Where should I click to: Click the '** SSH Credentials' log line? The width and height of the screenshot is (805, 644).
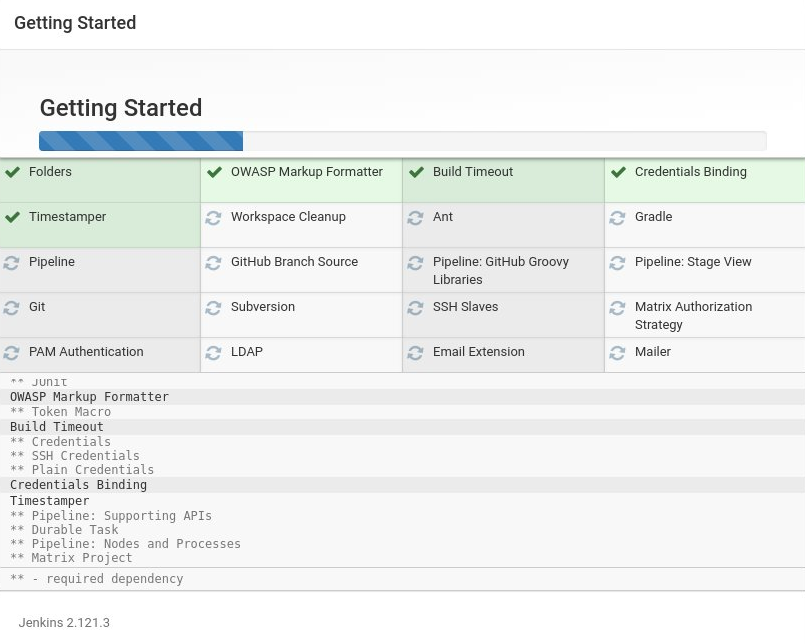tap(75, 456)
